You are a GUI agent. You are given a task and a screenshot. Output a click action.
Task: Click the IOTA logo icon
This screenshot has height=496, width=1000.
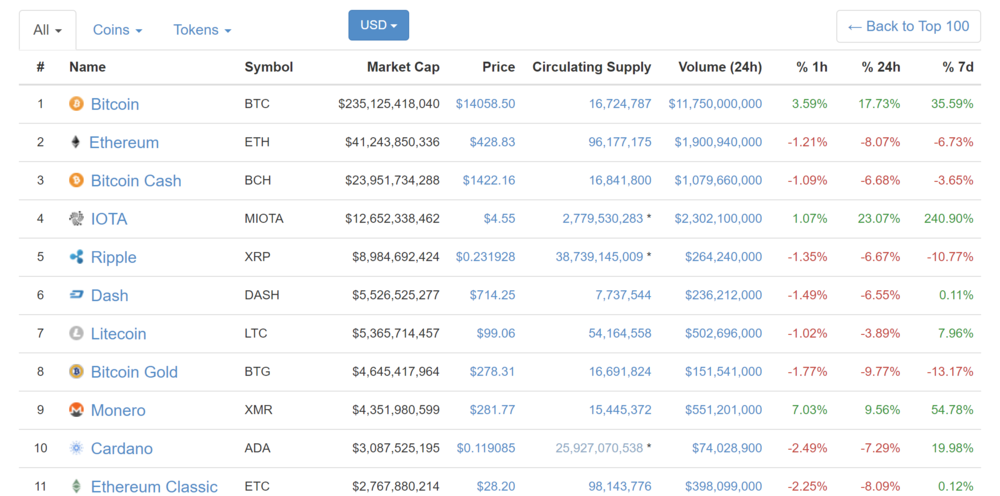pyautogui.click(x=76, y=219)
